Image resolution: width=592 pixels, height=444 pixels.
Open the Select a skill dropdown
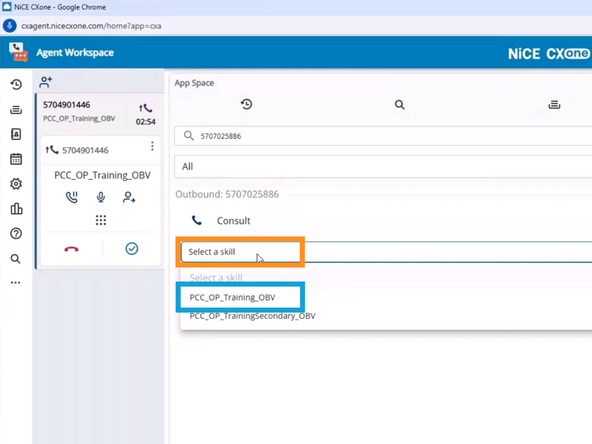[240, 252]
